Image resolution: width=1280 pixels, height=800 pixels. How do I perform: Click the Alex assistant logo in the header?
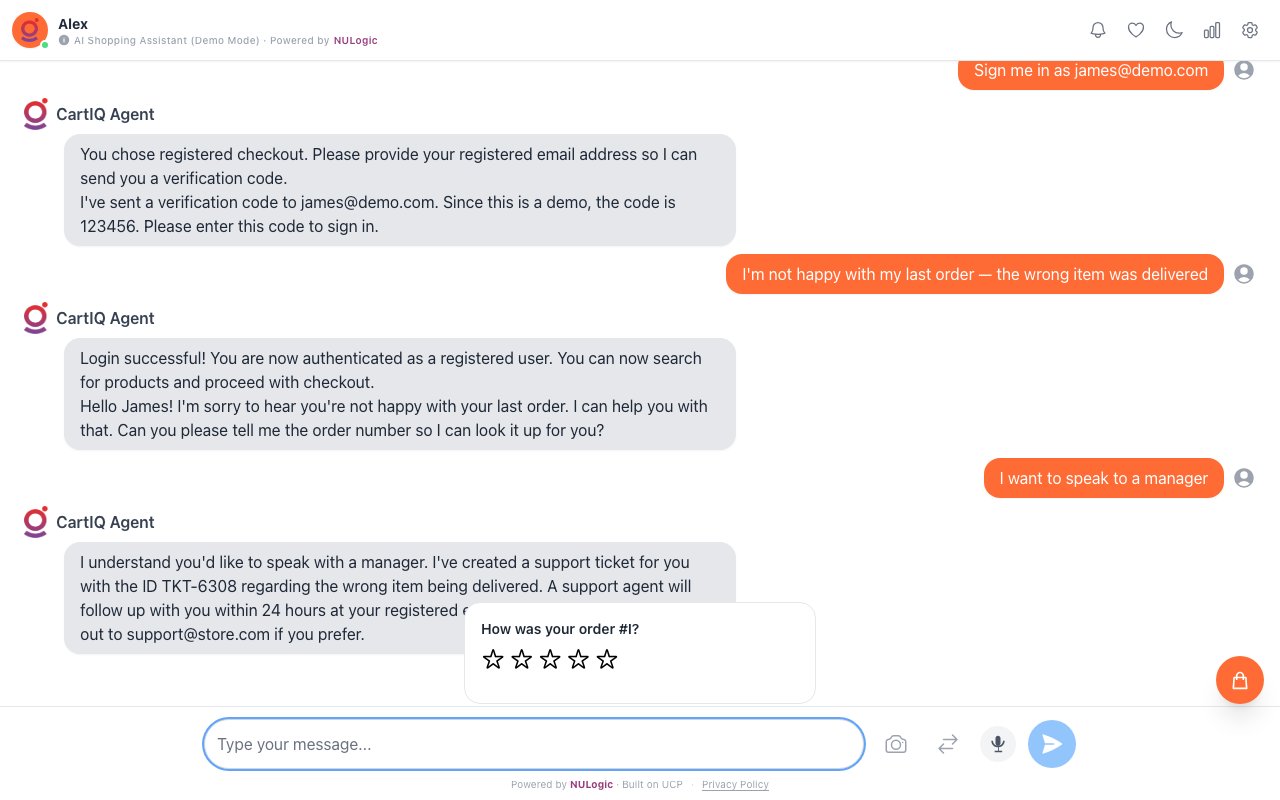point(29,30)
